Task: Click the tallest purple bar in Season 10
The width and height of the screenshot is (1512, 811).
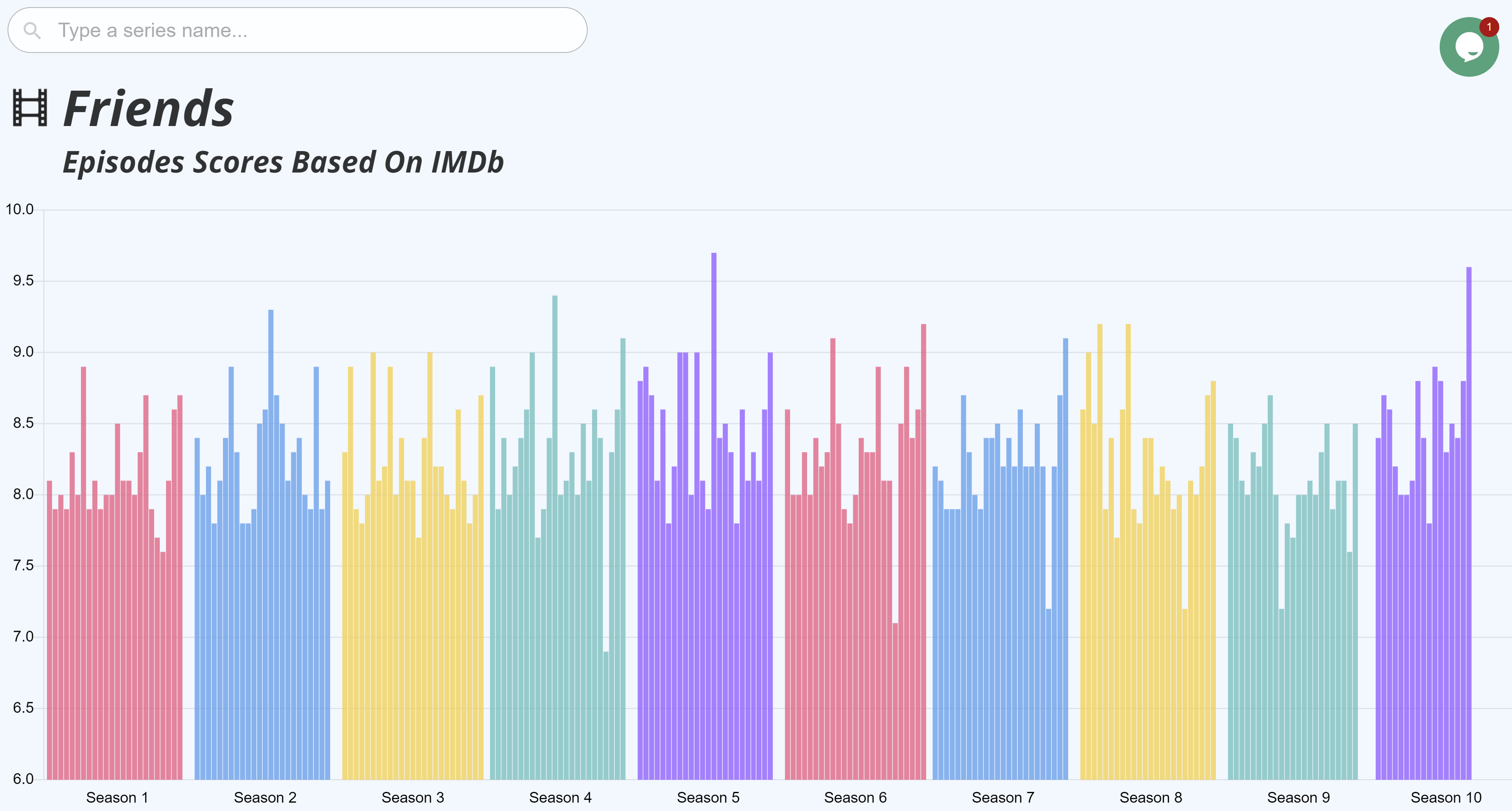Action: (1469, 523)
